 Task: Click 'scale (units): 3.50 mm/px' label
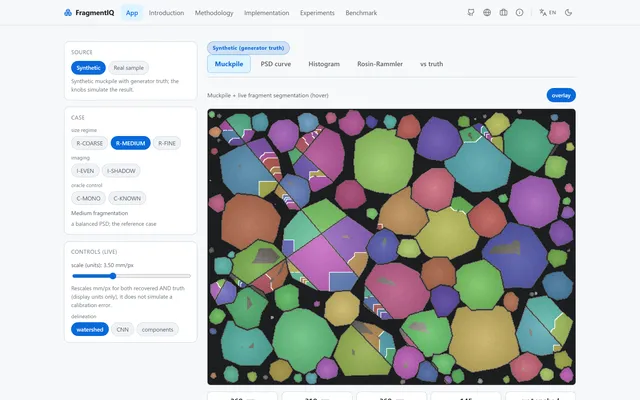102,265
